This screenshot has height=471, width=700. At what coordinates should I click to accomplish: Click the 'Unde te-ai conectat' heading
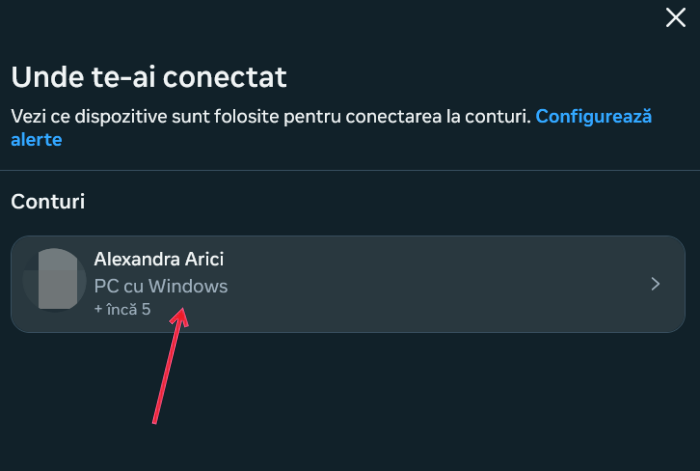(x=148, y=76)
